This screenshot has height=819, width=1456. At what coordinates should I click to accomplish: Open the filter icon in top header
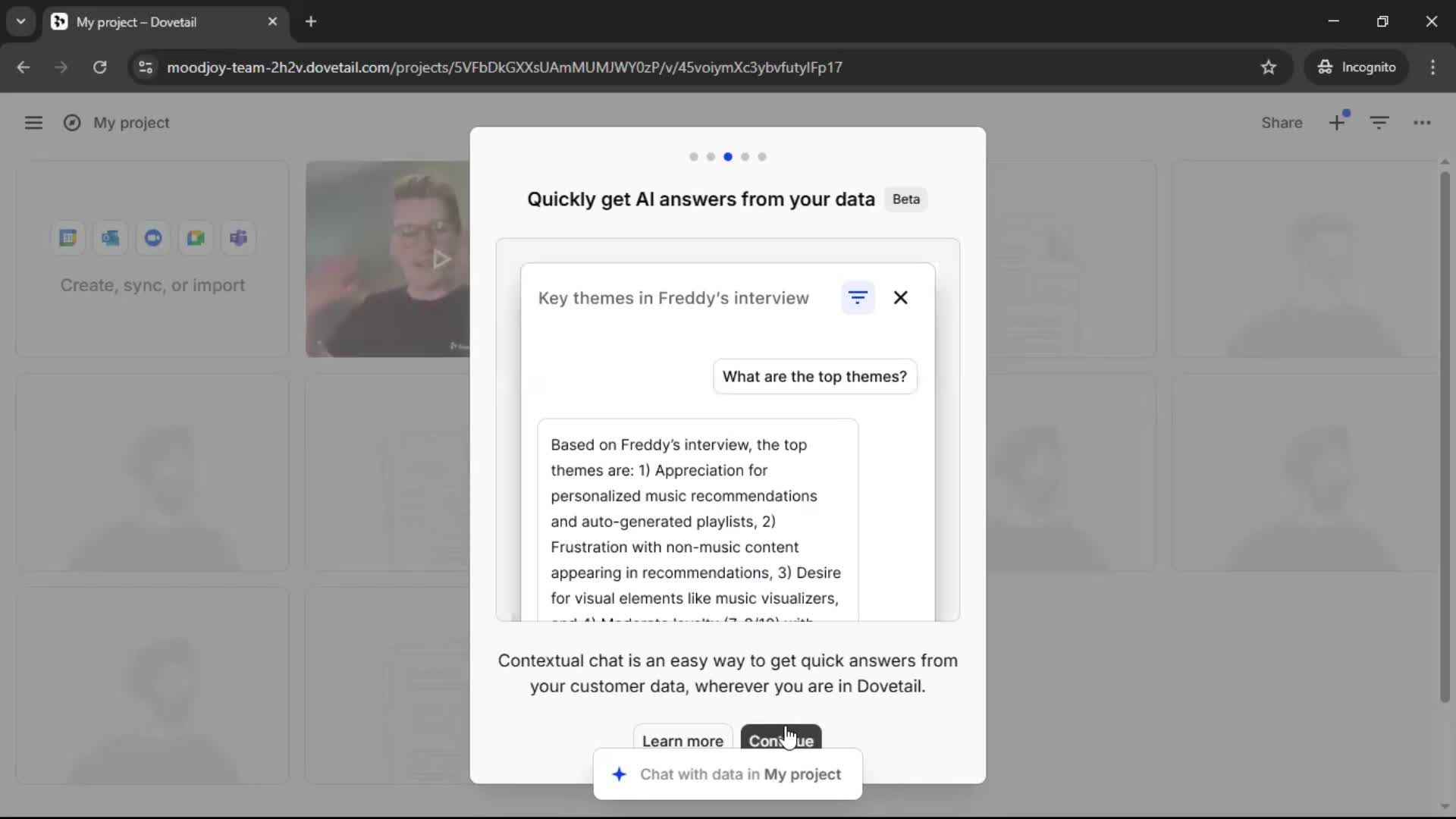tap(1379, 123)
